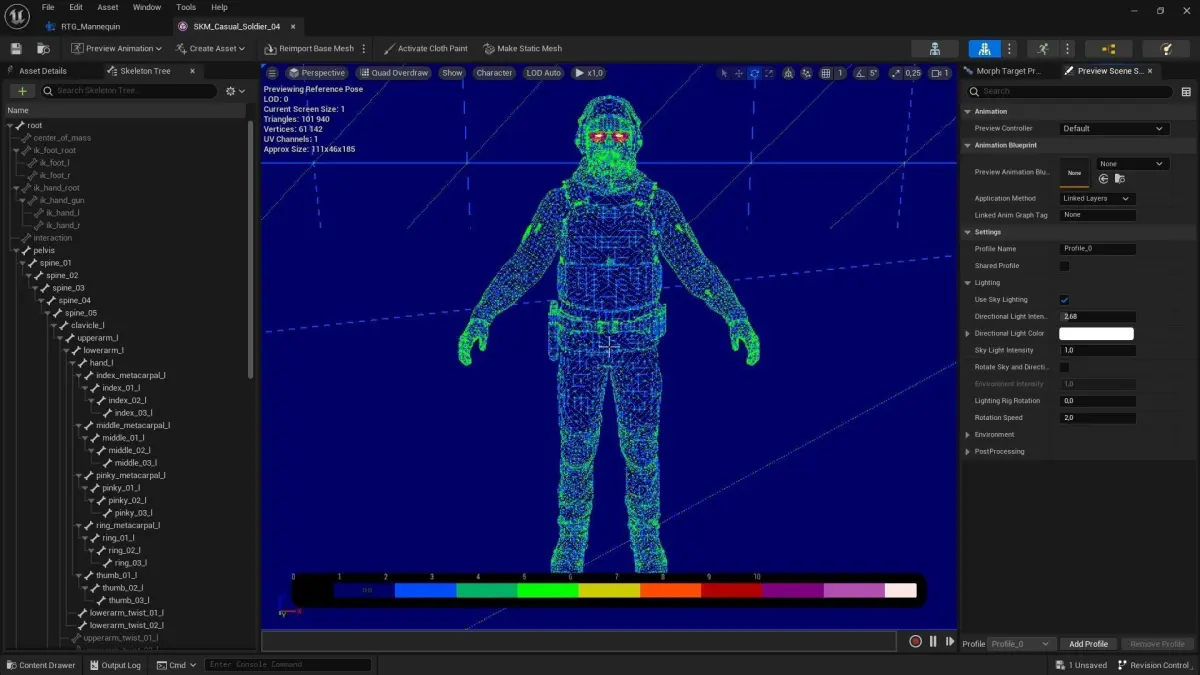The width and height of the screenshot is (1200, 675).
Task: Open the Content Drawer
Action: click(x=40, y=665)
